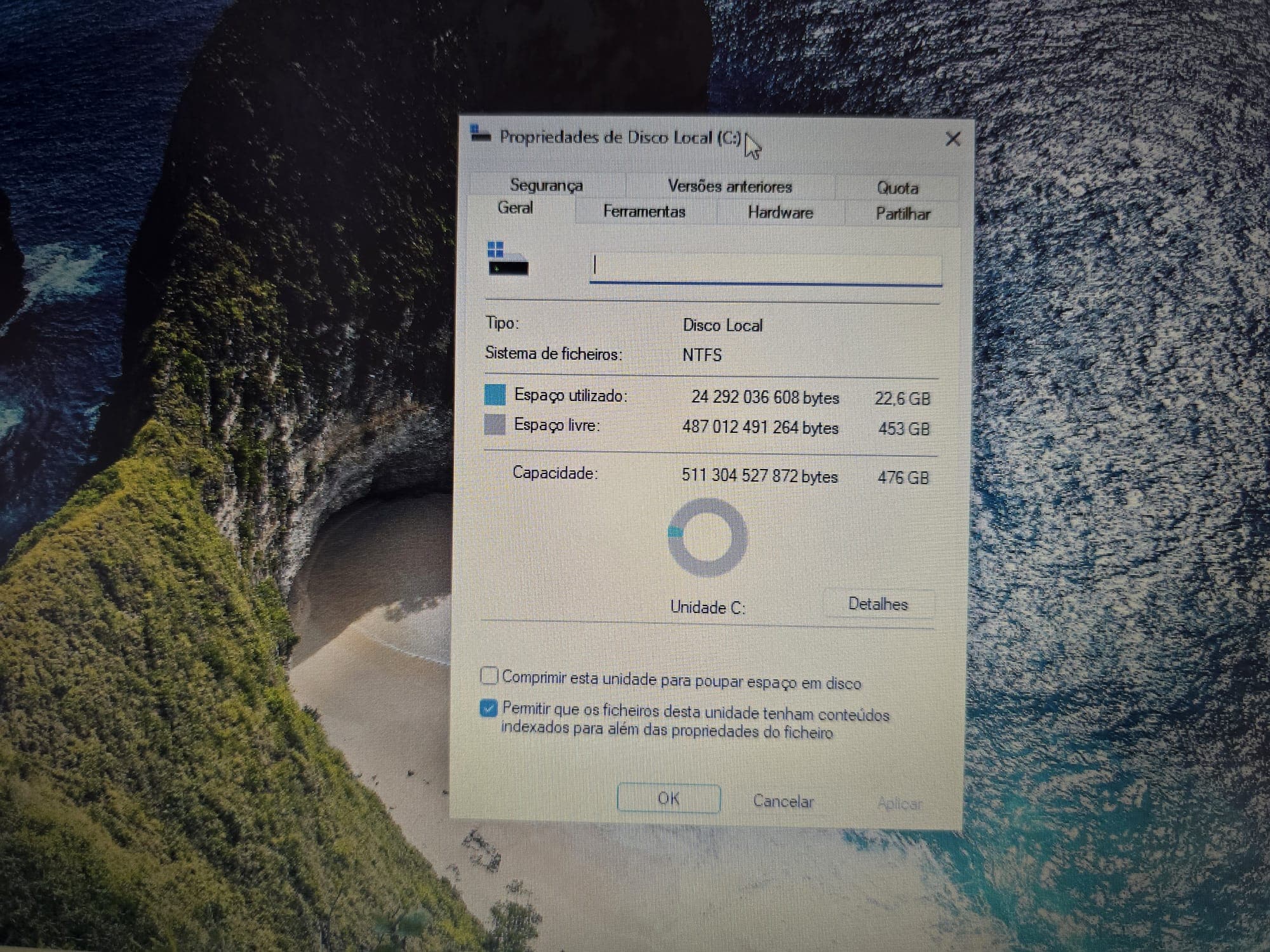Open the Segurança tab
This screenshot has width=1270, height=952.
(x=546, y=185)
